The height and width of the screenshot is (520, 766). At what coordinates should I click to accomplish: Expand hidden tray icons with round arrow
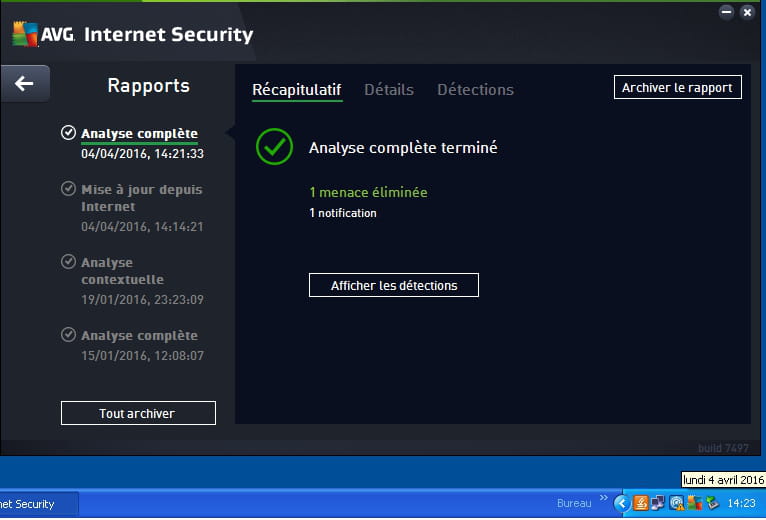(622, 503)
